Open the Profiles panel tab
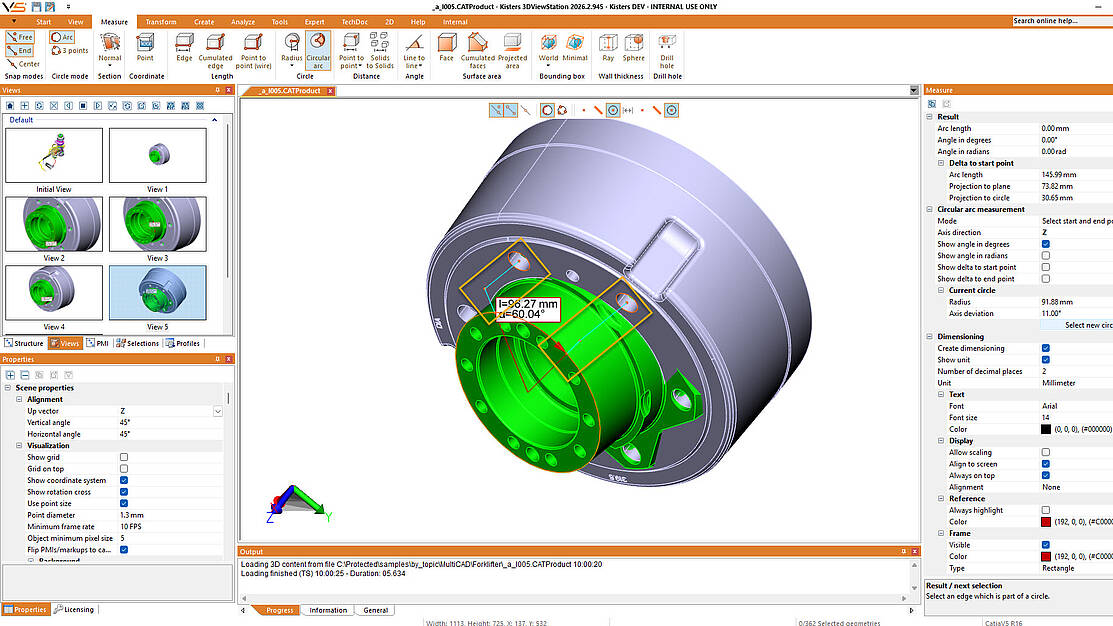This screenshot has height=626, width=1113. coord(183,344)
